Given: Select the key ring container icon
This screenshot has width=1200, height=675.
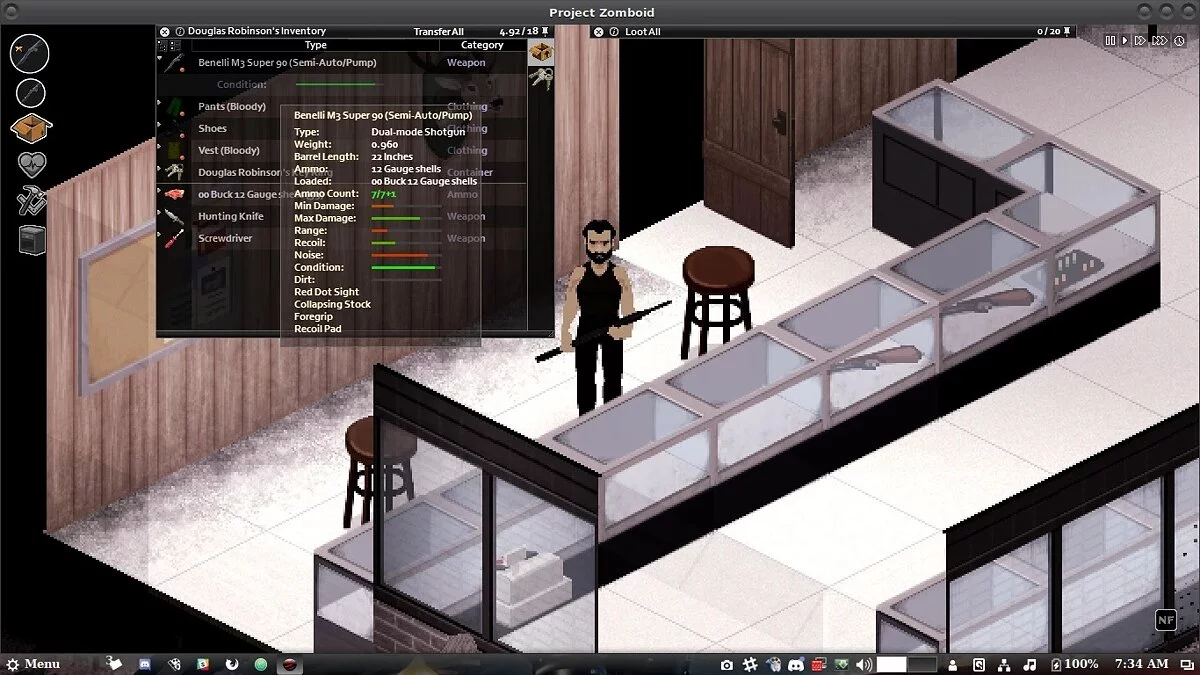Looking at the screenshot, I should [x=541, y=76].
